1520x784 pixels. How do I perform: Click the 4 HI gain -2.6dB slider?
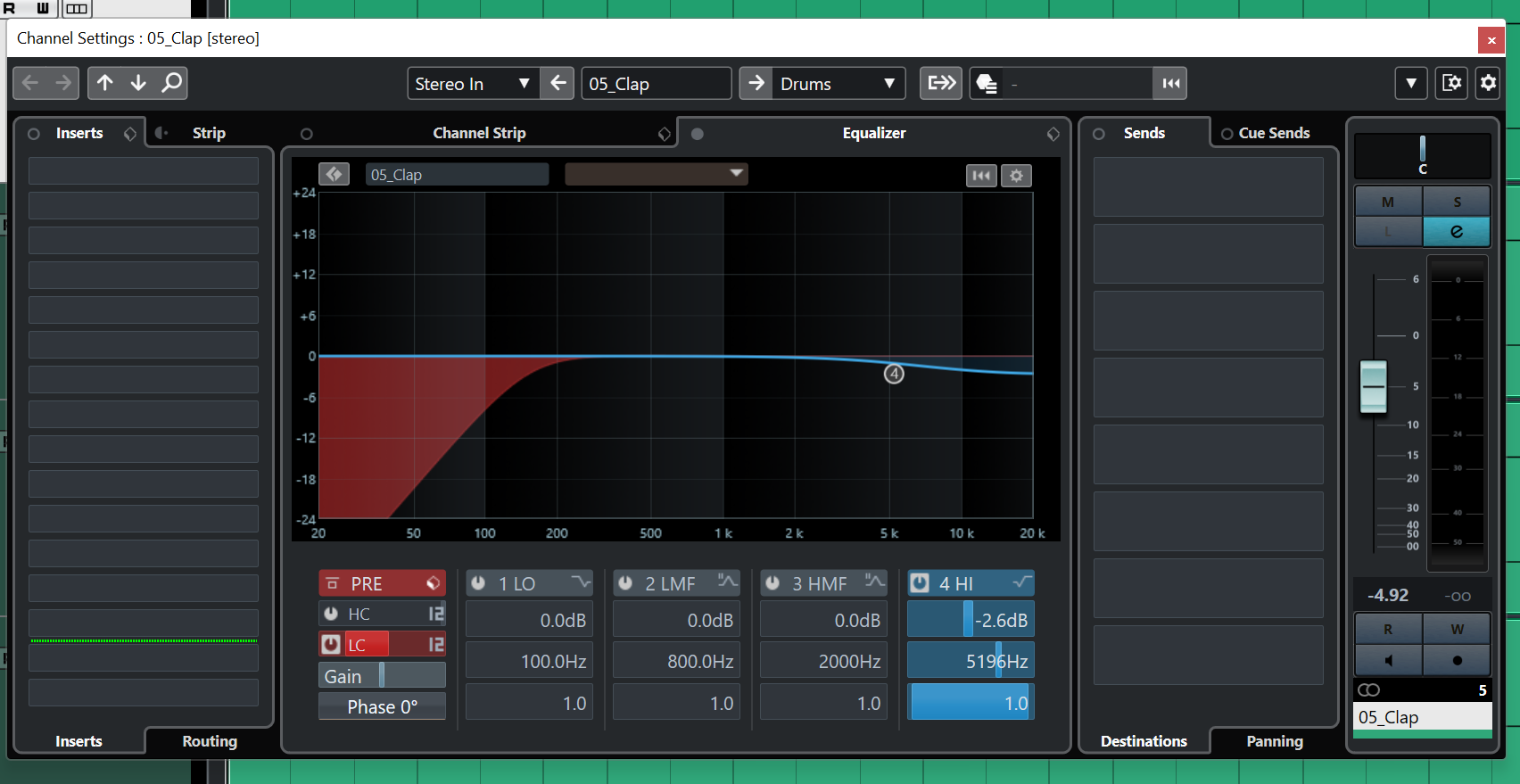[971, 620]
